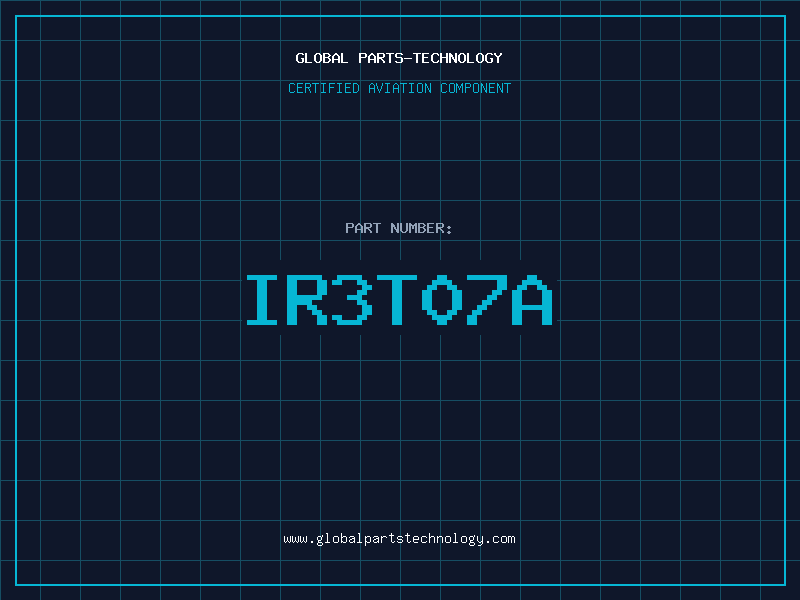Click the word PART in the label
800x600 pixels.
pyautogui.click(x=363, y=228)
